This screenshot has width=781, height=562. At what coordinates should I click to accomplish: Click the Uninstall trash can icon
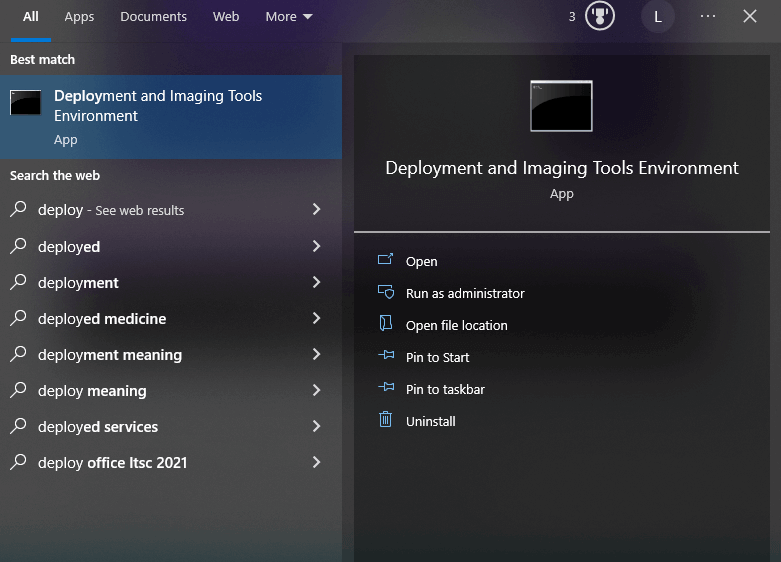click(386, 419)
